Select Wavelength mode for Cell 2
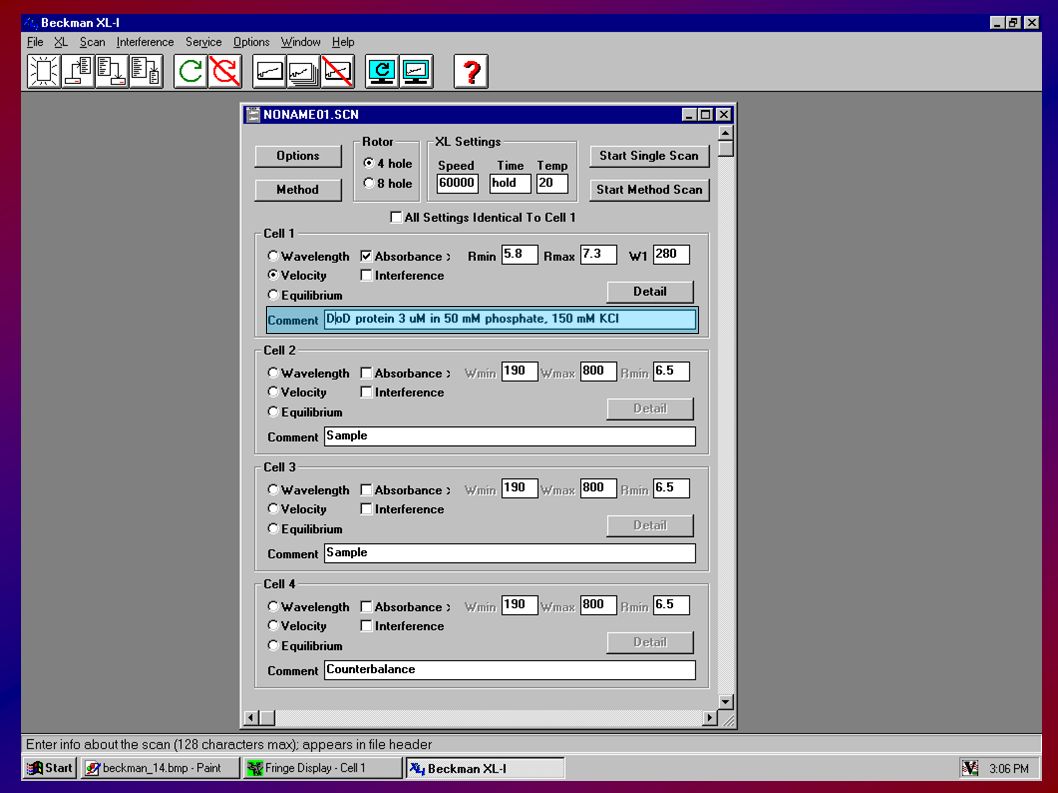 pos(273,373)
